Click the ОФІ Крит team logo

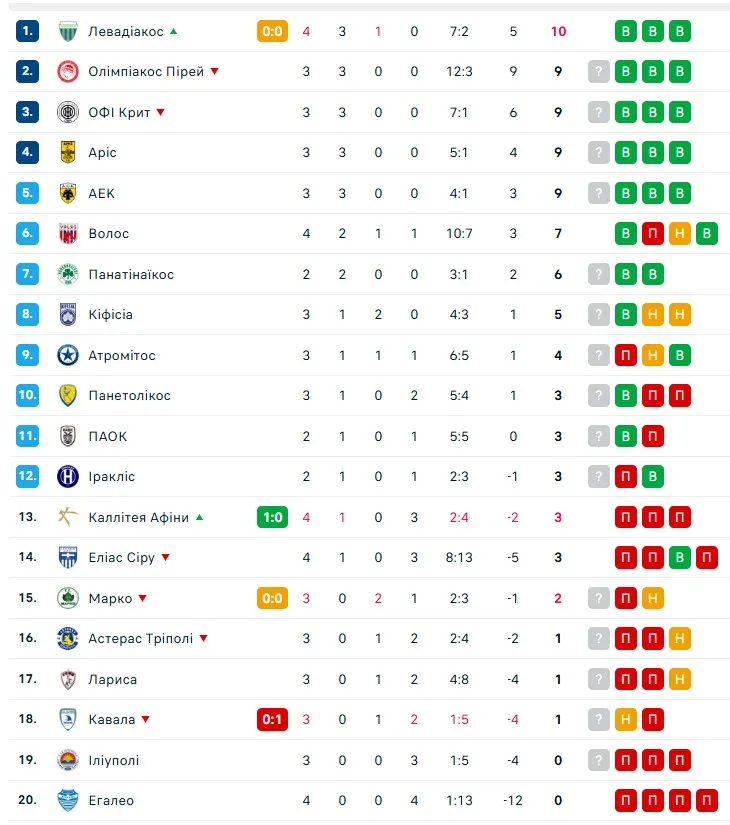click(68, 112)
